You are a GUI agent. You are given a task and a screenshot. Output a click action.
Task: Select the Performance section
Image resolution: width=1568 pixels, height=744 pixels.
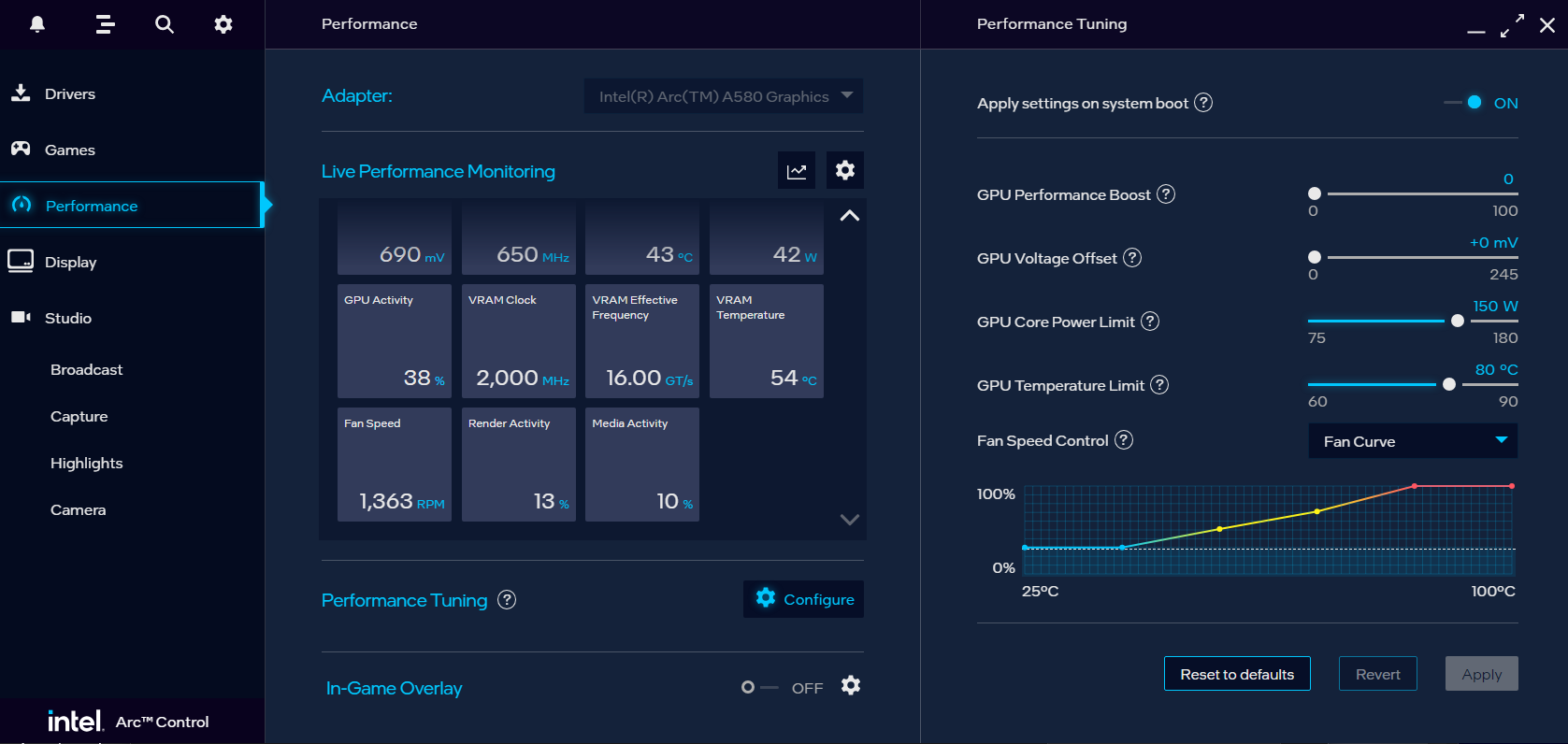pos(131,205)
